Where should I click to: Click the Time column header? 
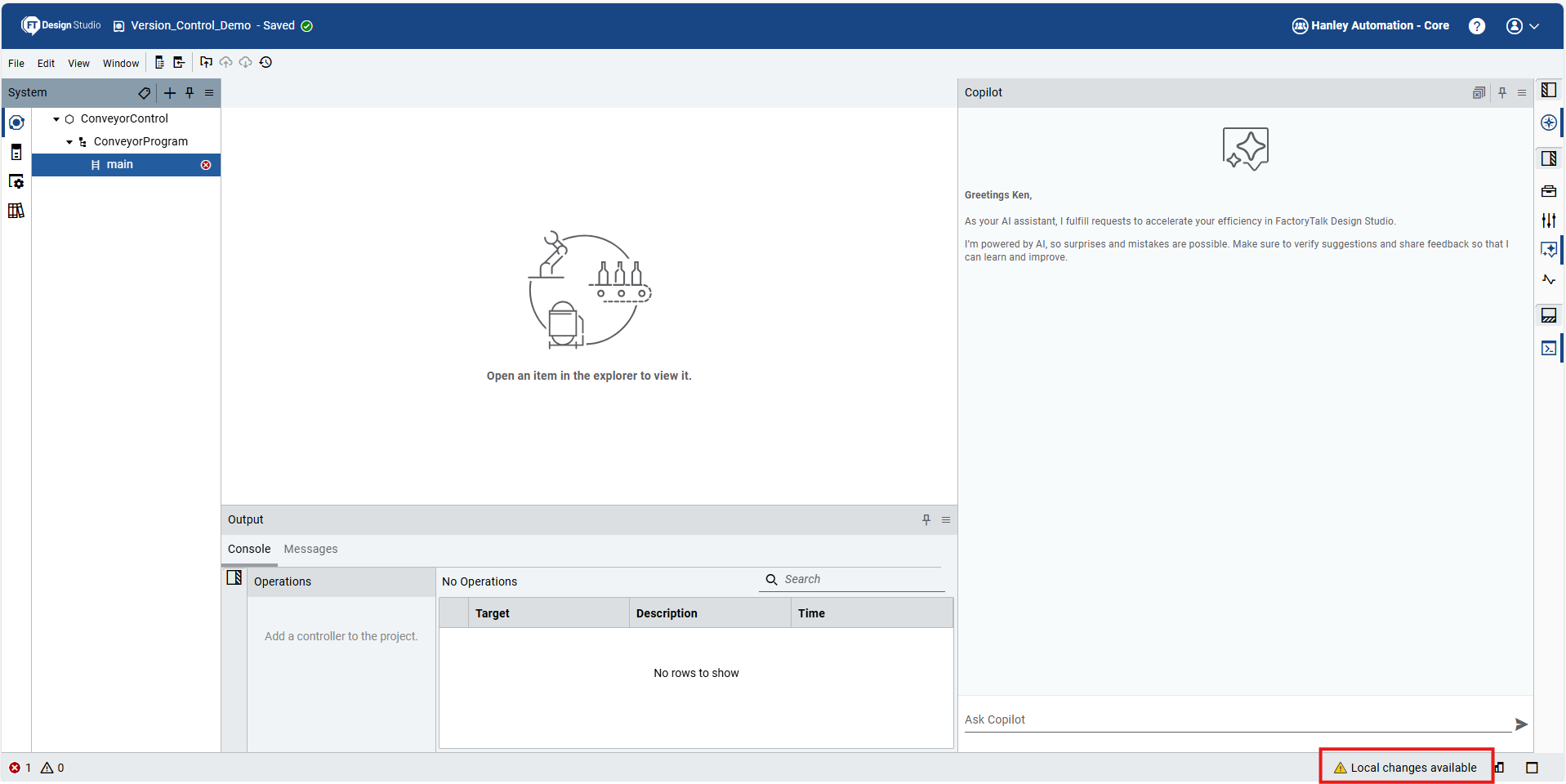pyautogui.click(x=872, y=613)
